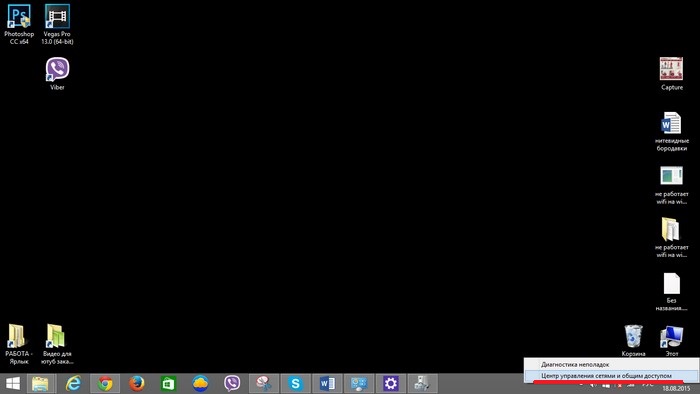Screen dimensions: 700x394
Task: Select the Видео для ютуб folder shortcut
Action: coord(56,344)
